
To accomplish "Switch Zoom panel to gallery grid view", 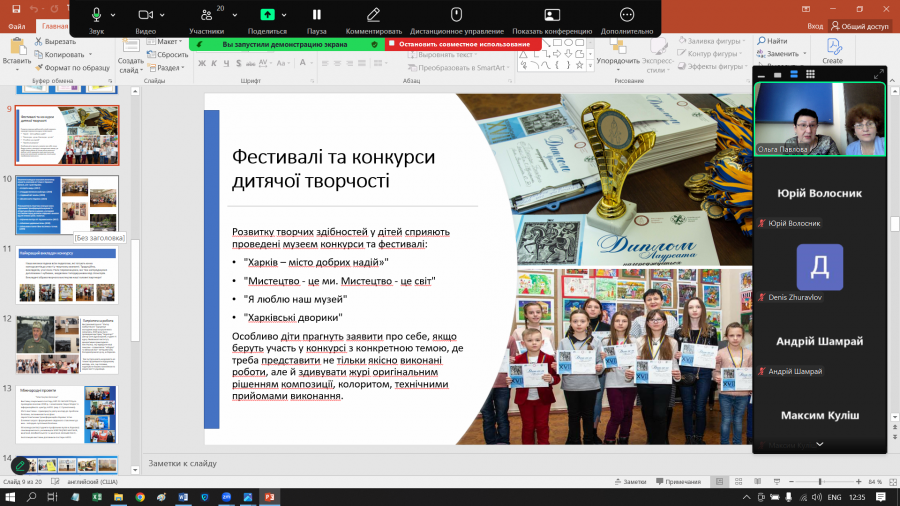I will click(810, 74).
